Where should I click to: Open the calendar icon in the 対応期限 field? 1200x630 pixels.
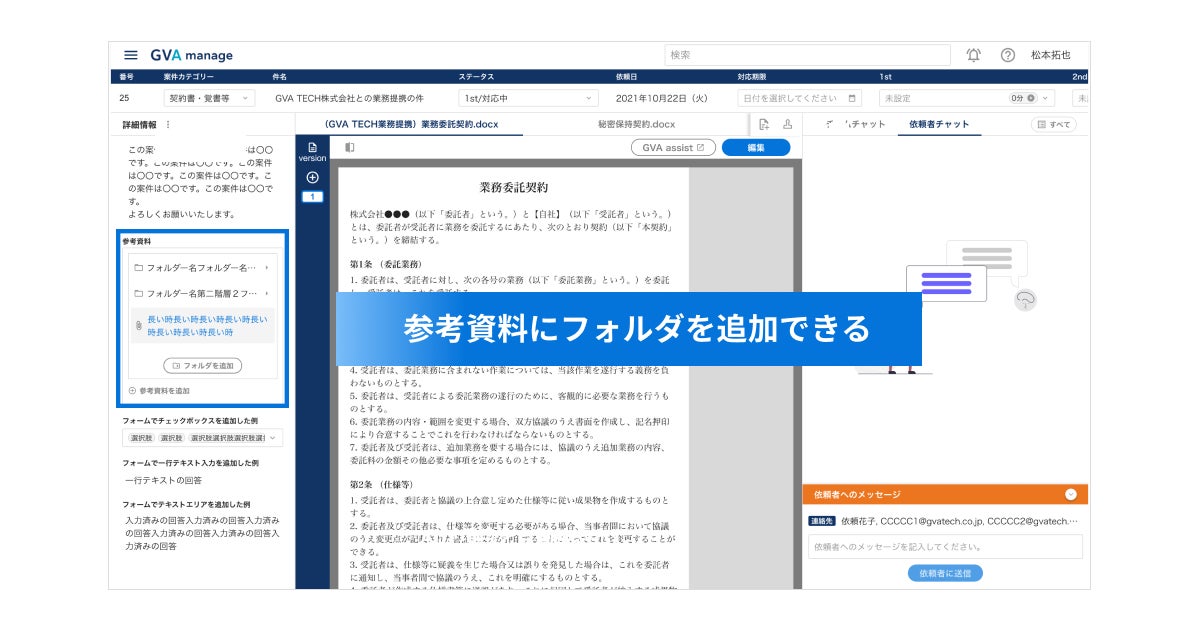[852, 98]
